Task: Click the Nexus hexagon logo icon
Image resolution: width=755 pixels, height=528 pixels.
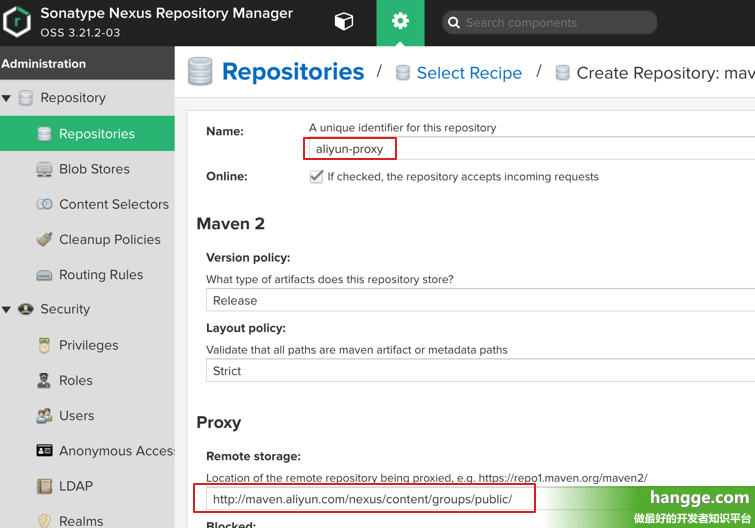Action: [x=17, y=22]
